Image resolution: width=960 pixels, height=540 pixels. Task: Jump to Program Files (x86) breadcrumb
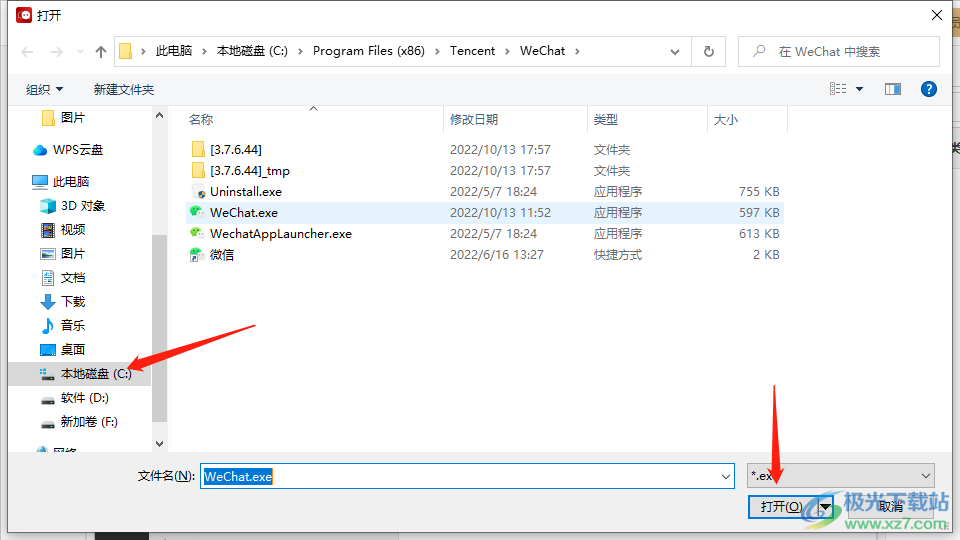pos(369,51)
